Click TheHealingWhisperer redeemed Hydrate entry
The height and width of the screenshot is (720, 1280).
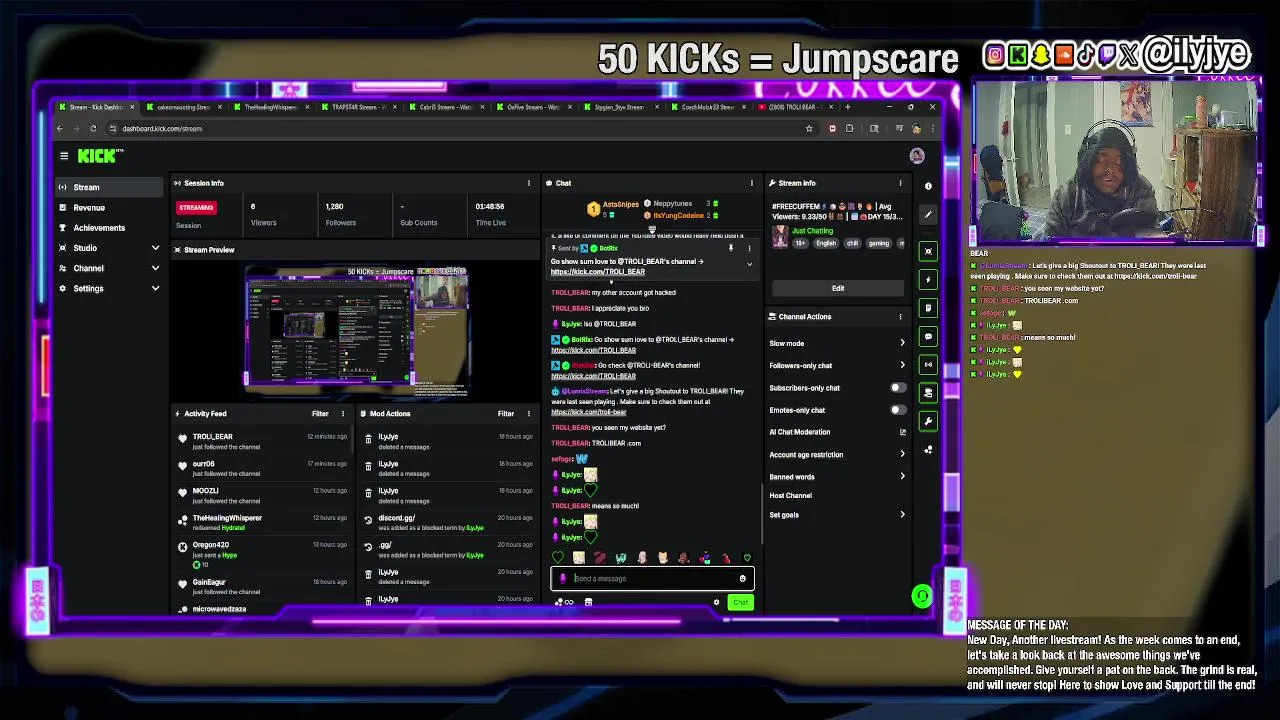(263, 522)
